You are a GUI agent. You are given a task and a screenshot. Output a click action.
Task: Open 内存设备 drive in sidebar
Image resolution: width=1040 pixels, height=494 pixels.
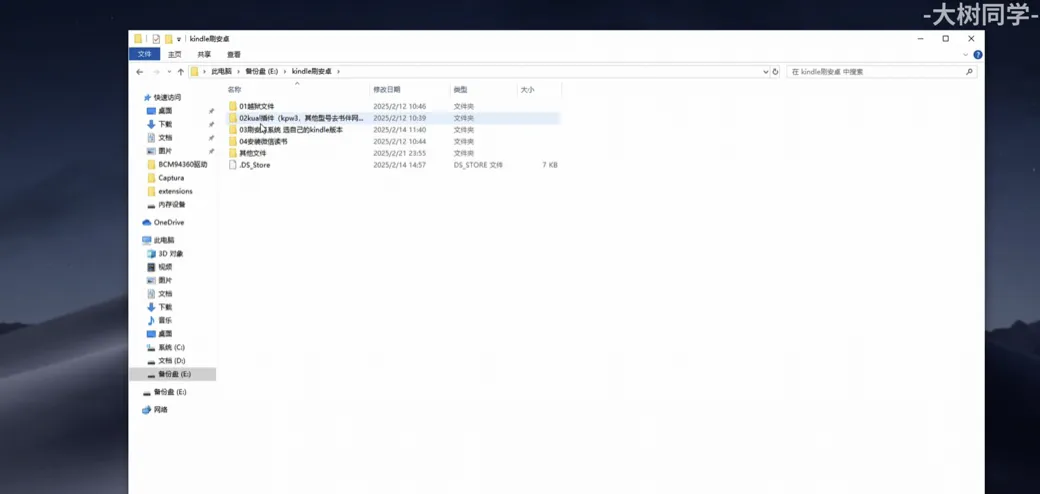coord(172,205)
